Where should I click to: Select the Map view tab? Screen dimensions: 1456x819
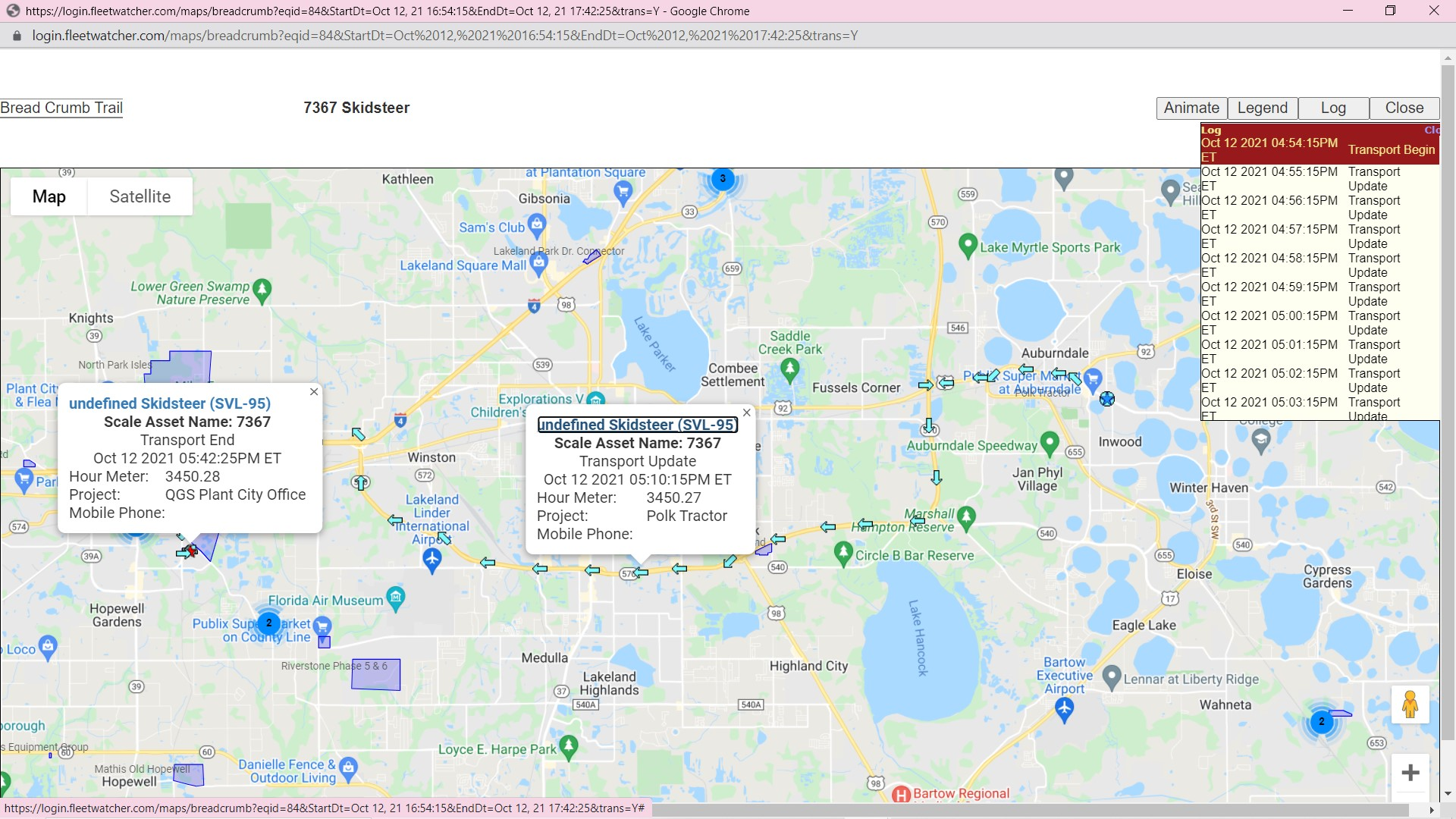pos(49,196)
